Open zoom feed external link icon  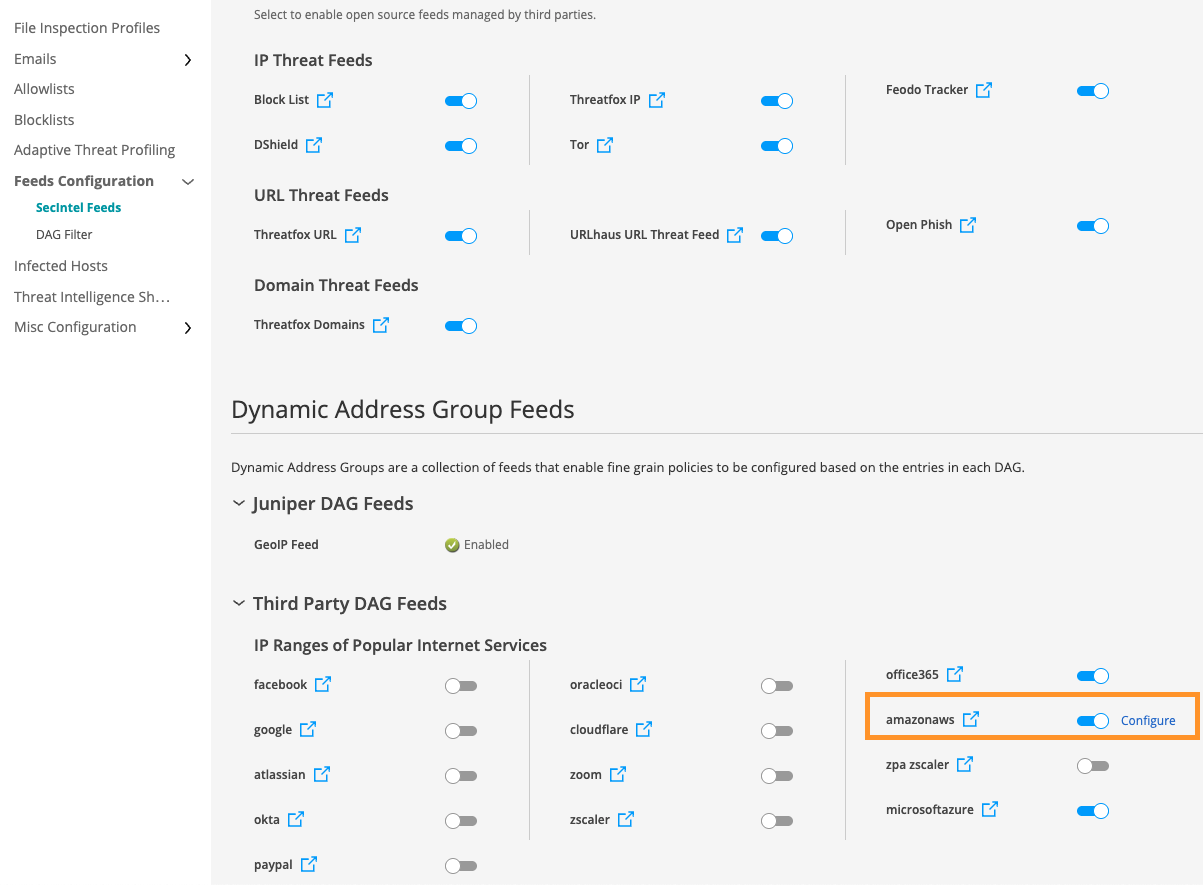(618, 775)
